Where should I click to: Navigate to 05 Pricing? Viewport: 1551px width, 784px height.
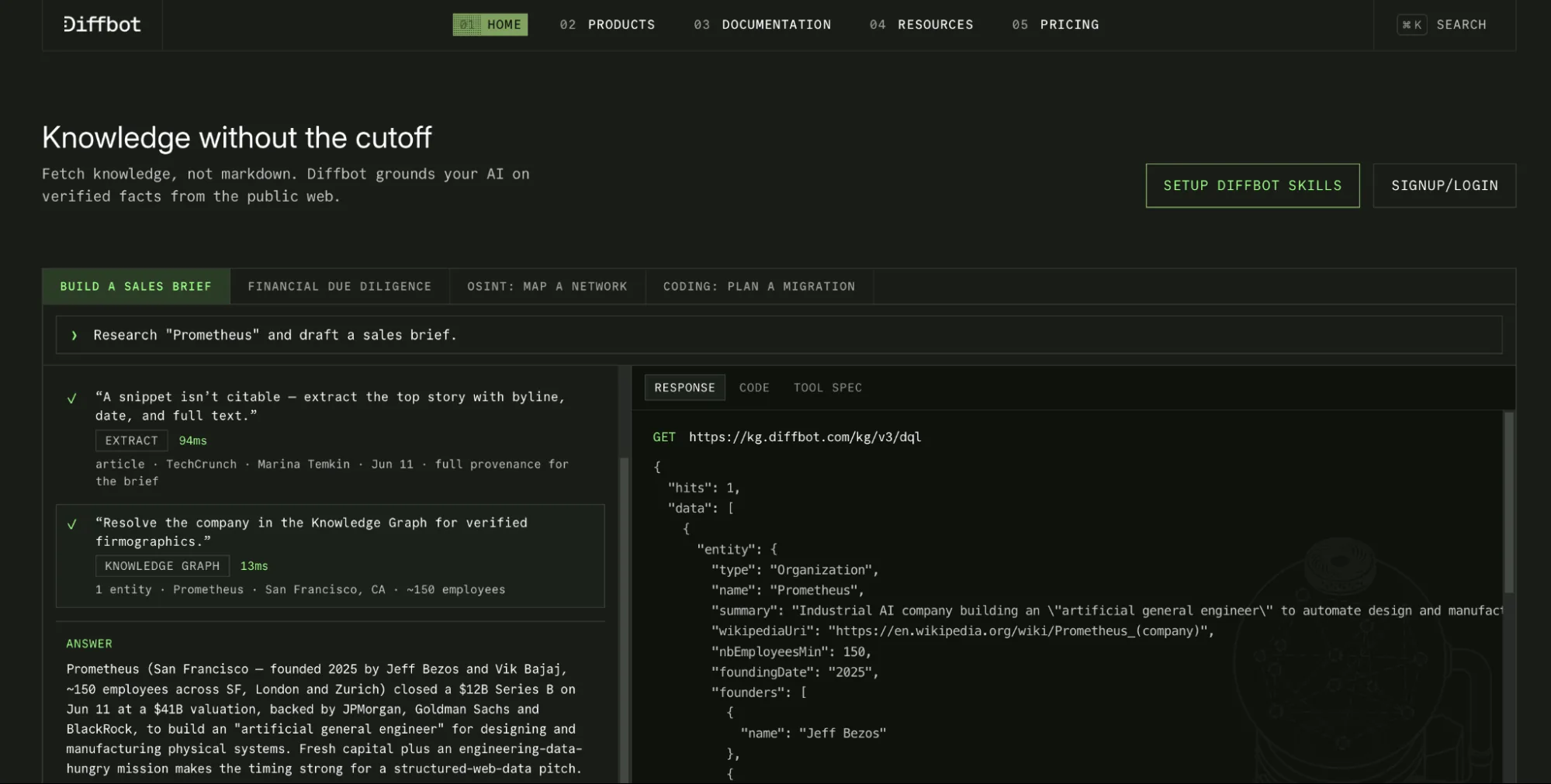(1055, 25)
